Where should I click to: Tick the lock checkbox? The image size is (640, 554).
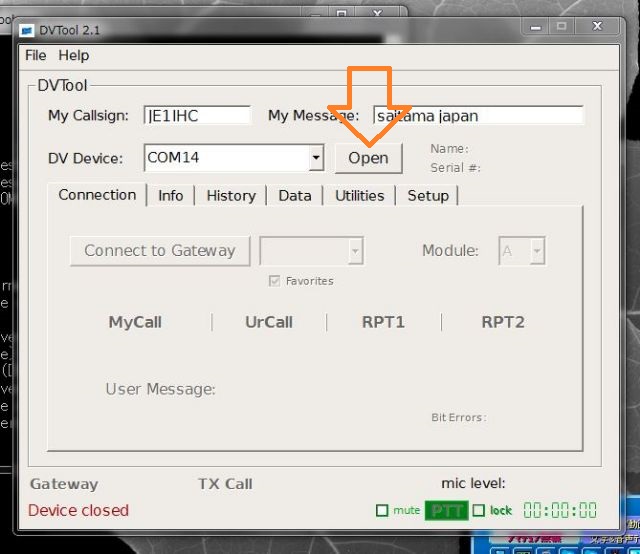pyautogui.click(x=479, y=511)
